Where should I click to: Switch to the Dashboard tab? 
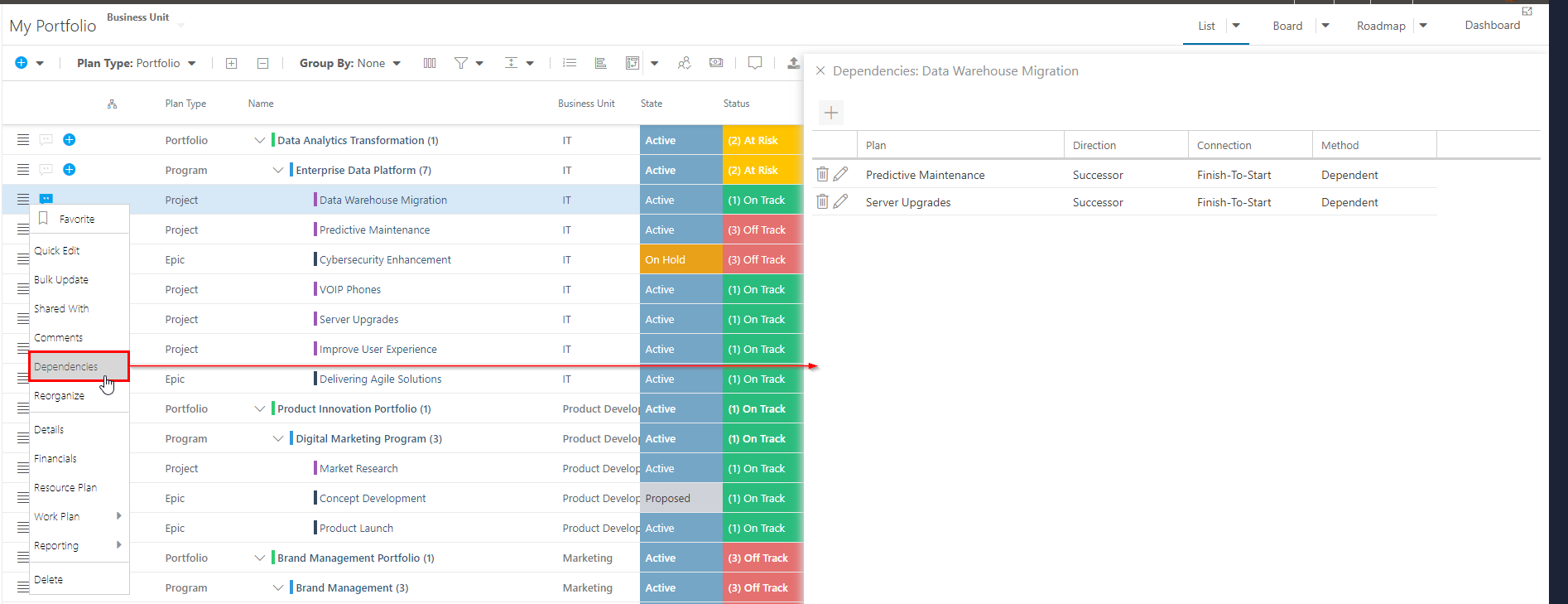pos(1492,25)
